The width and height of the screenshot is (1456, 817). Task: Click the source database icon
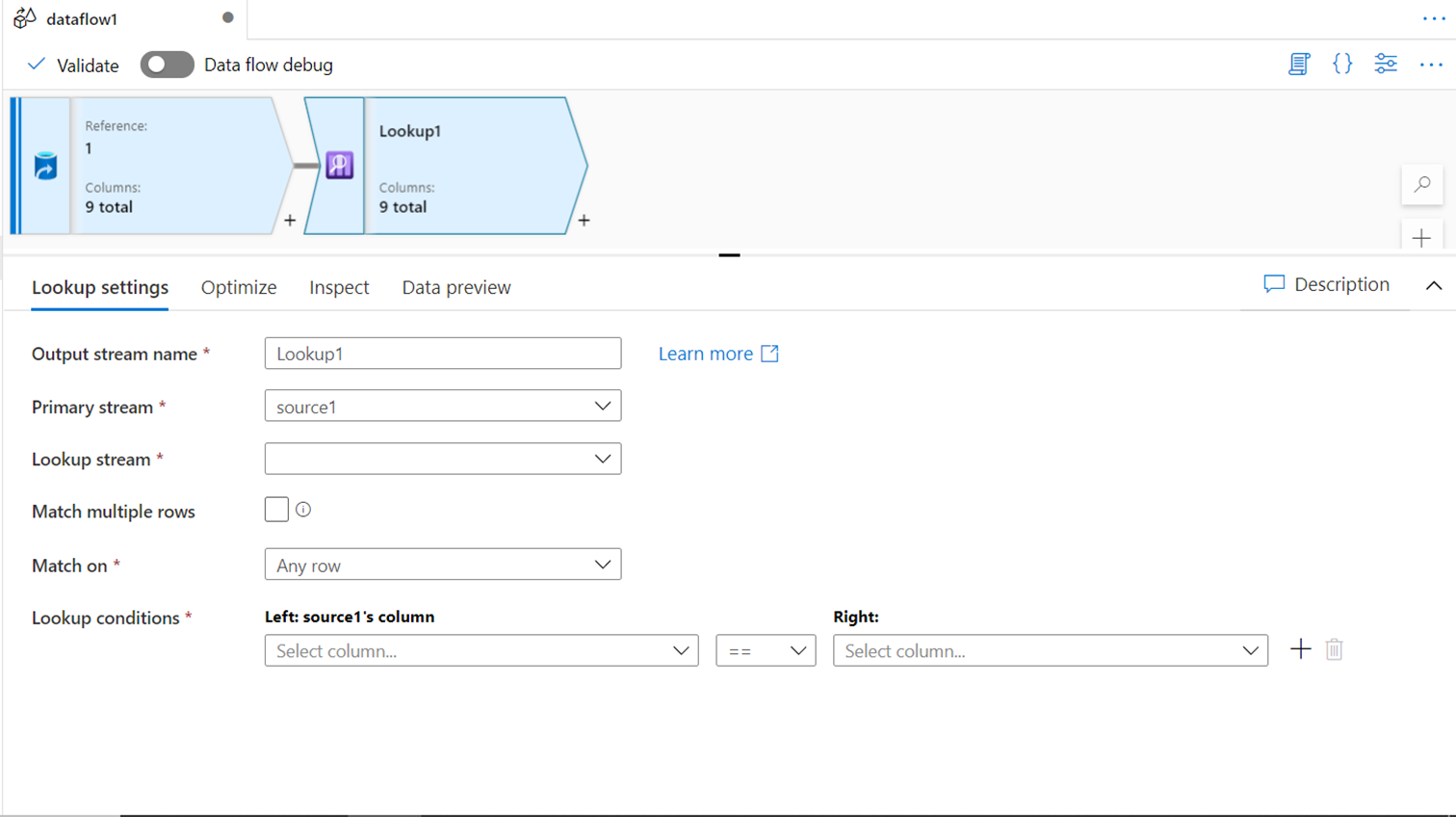point(45,166)
